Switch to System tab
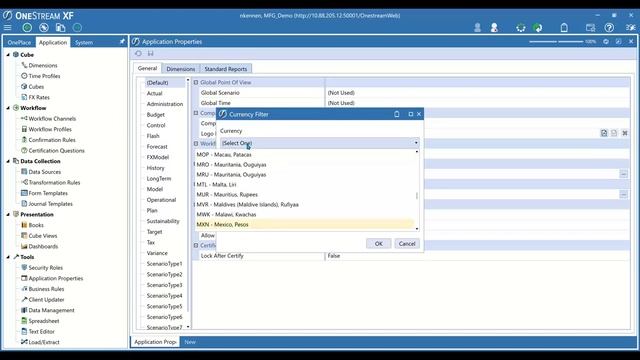The height and width of the screenshot is (360, 640). [x=84, y=42]
